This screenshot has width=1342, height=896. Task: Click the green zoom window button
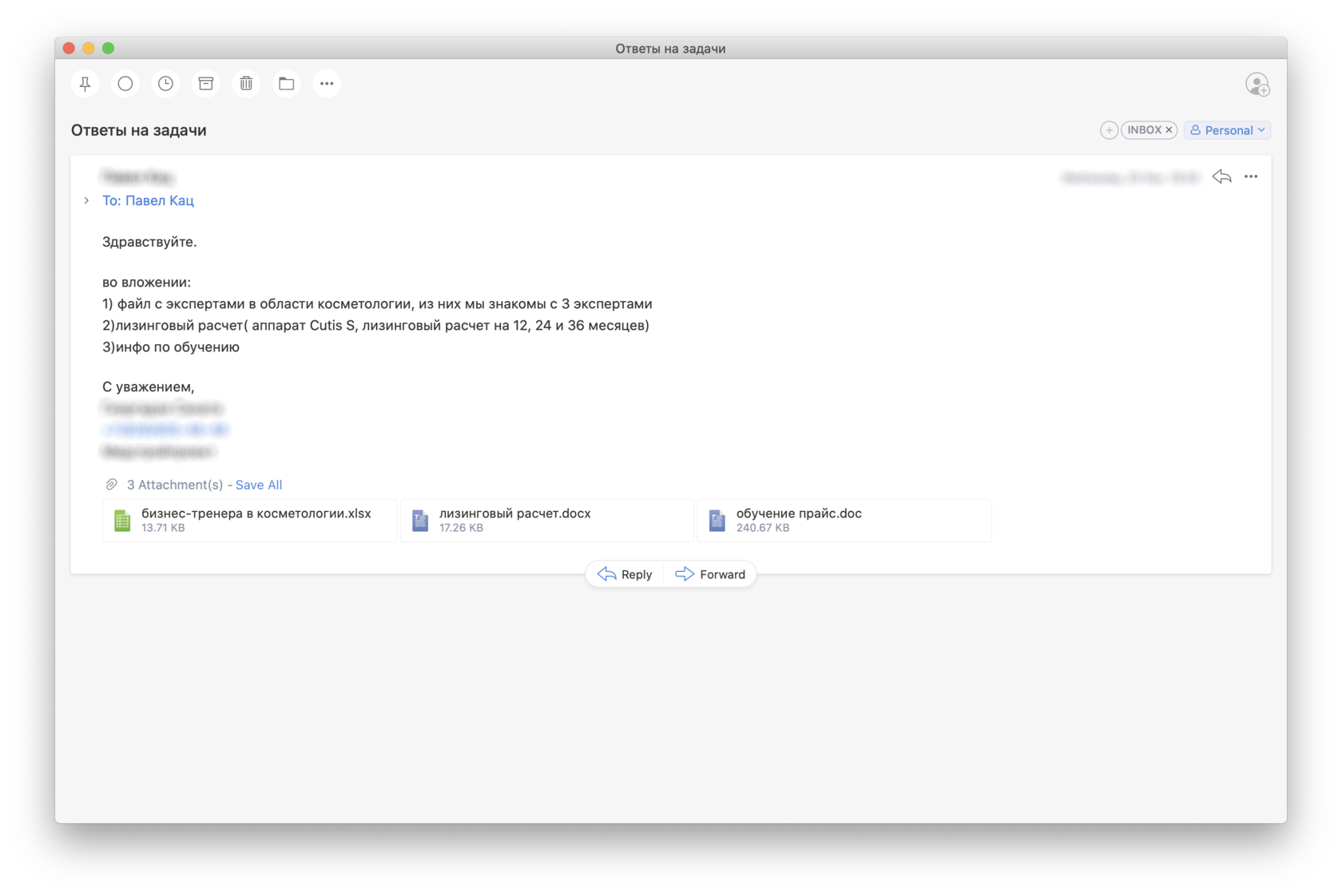108,48
